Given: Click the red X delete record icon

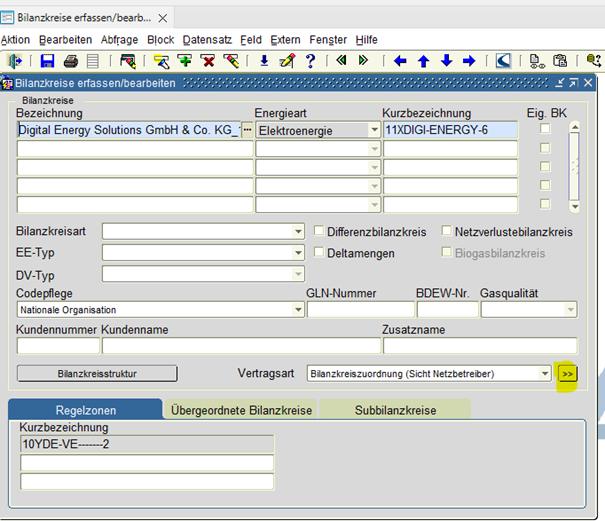Looking at the screenshot, I should click(208, 61).
